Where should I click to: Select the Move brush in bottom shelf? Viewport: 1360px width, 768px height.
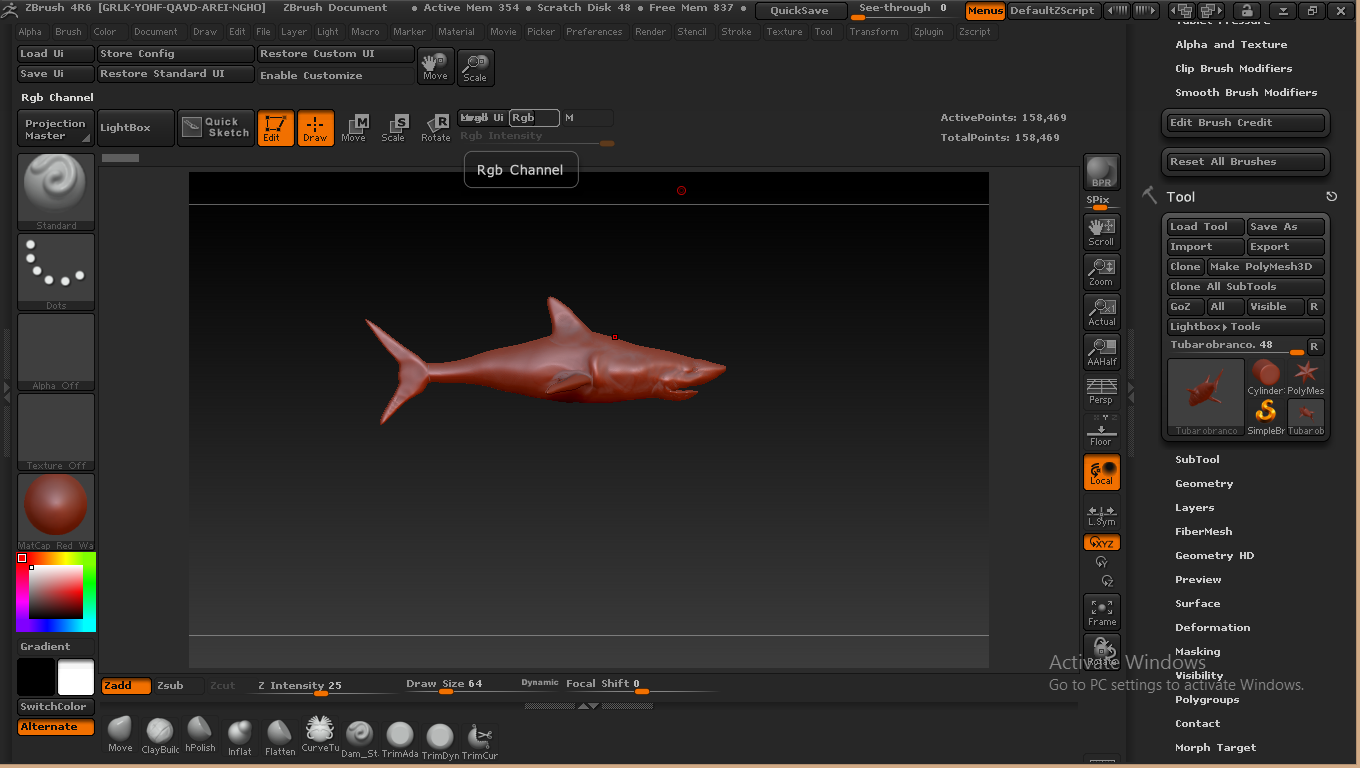point(120,735)
